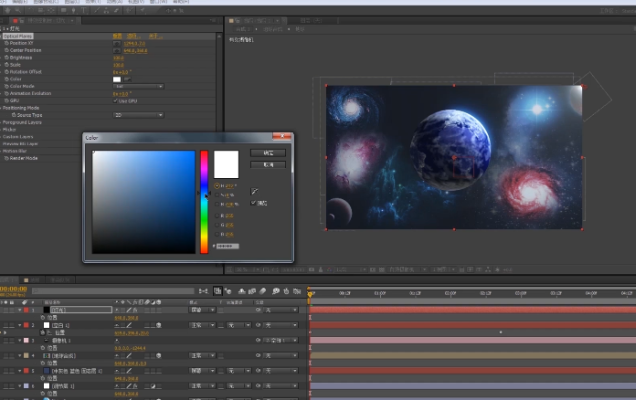
Task: Click the Center Position crosshair target icon
Action: point(117,51)
